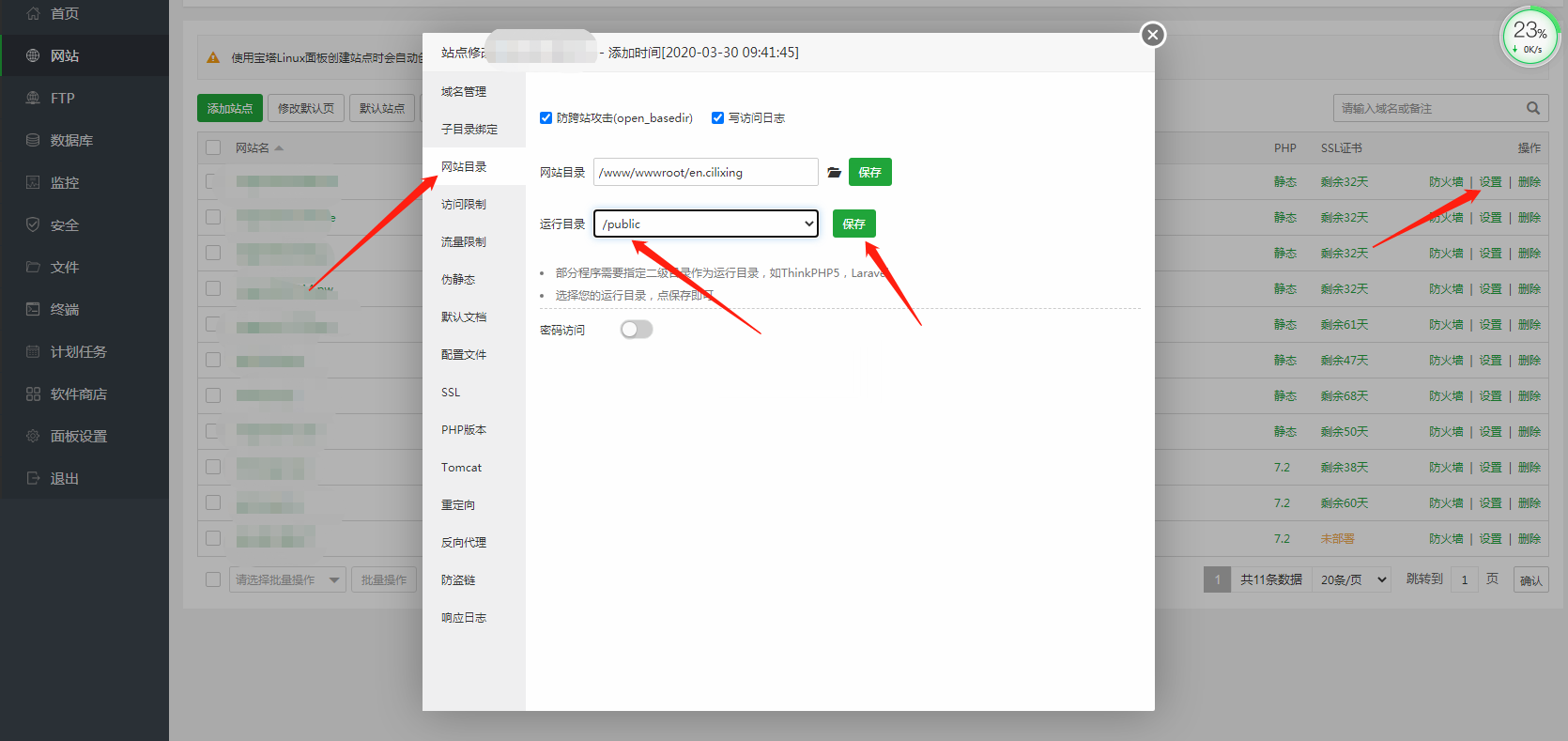Screen dimensions: 1568x741
Task: Click the 退出 logout icon
Action: [33, 478]
